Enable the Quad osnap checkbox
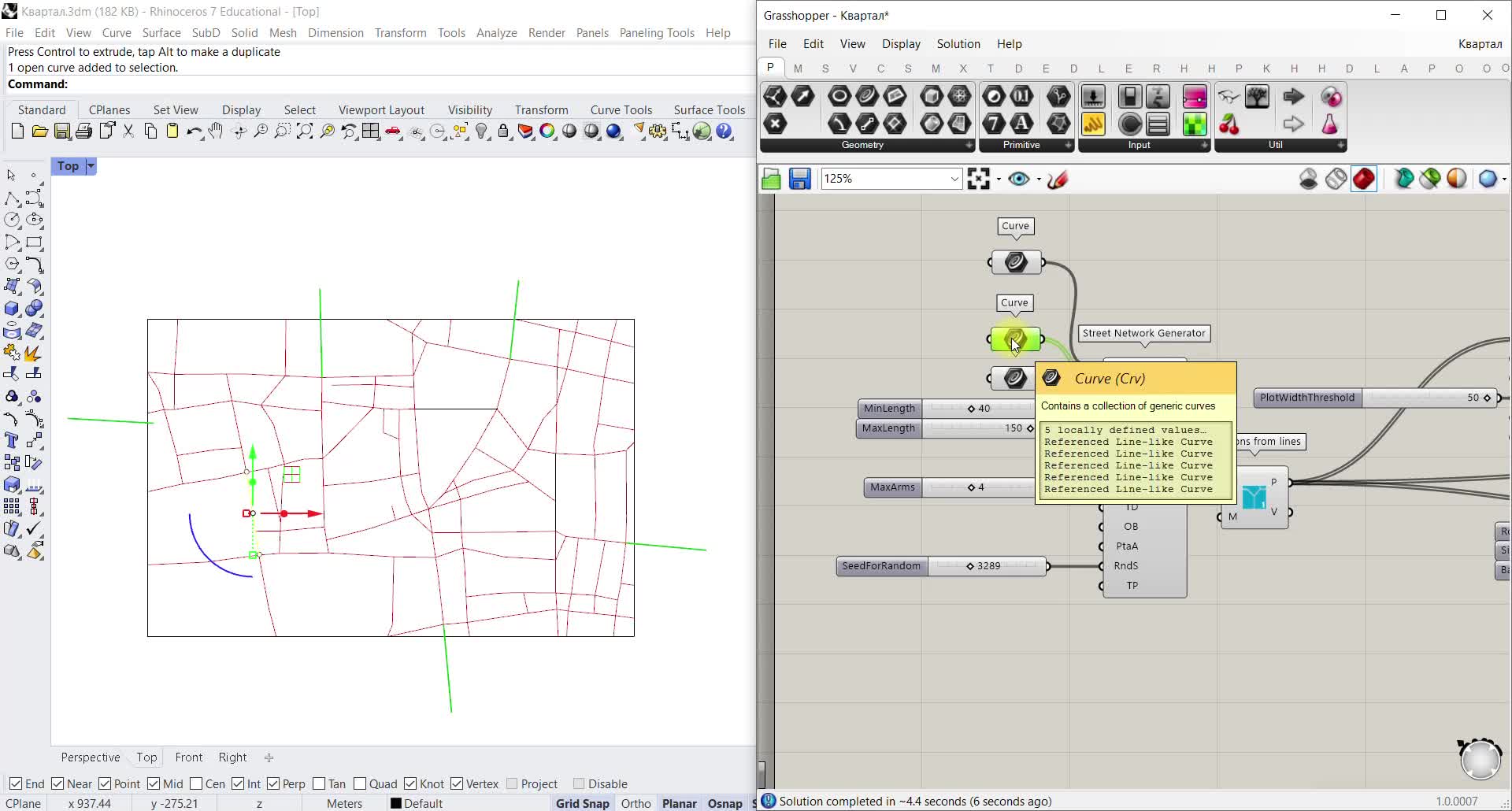Viewport: 1512px width, 811px height. click(360, 783)
